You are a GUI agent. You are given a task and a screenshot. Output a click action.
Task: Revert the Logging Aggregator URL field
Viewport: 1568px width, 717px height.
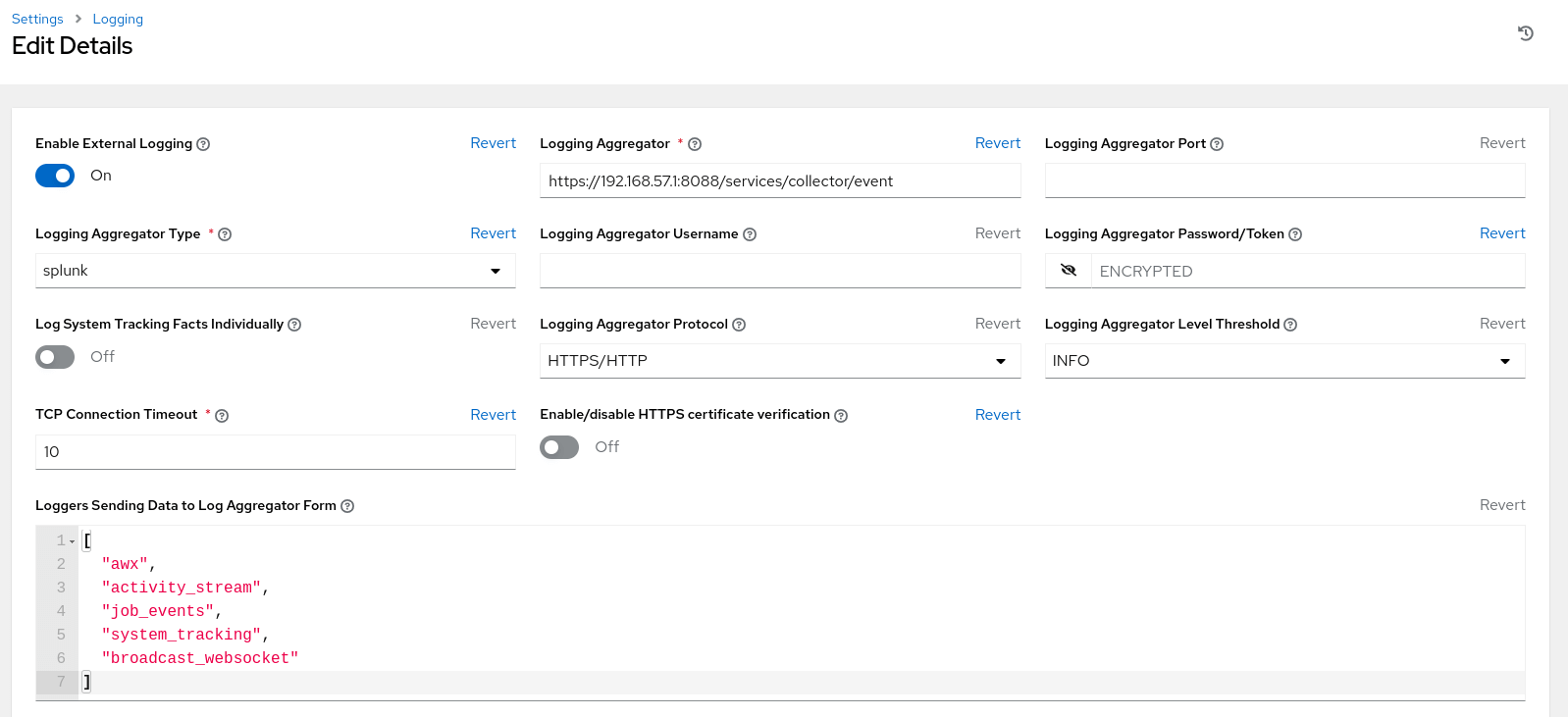pos(997,143)
